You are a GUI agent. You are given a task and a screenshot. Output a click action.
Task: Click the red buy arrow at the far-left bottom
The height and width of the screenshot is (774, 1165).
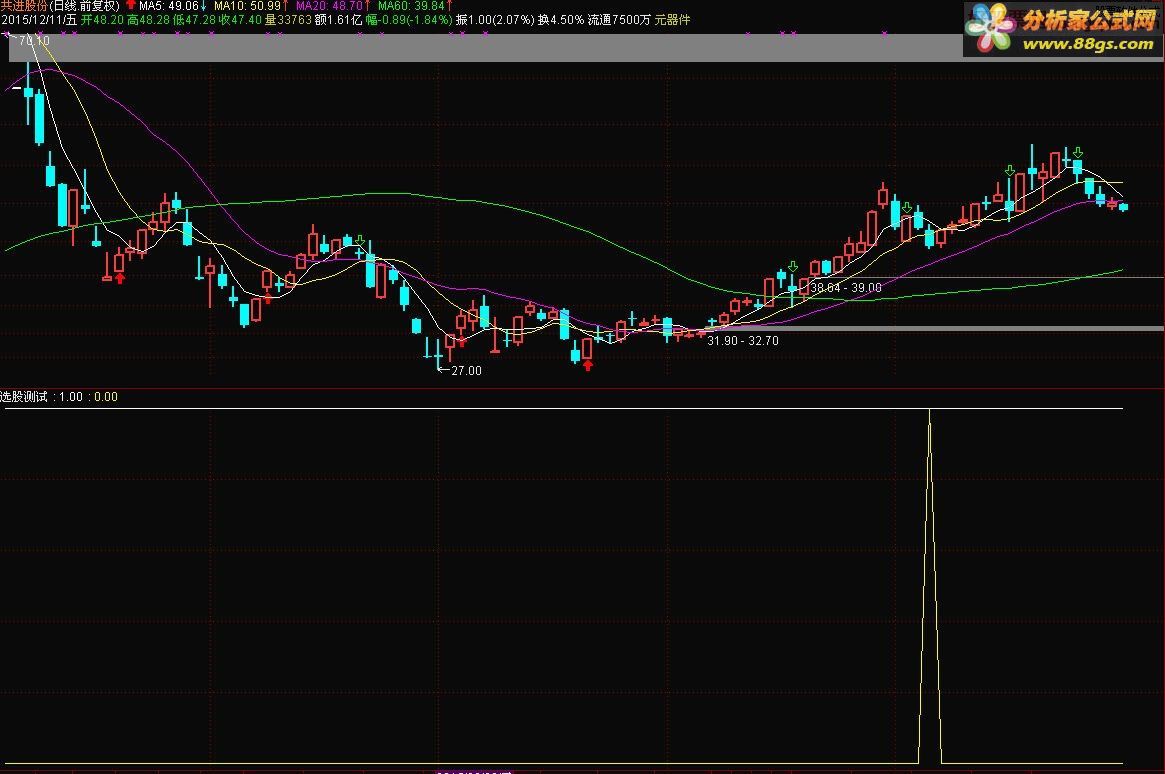click(120, 278)
